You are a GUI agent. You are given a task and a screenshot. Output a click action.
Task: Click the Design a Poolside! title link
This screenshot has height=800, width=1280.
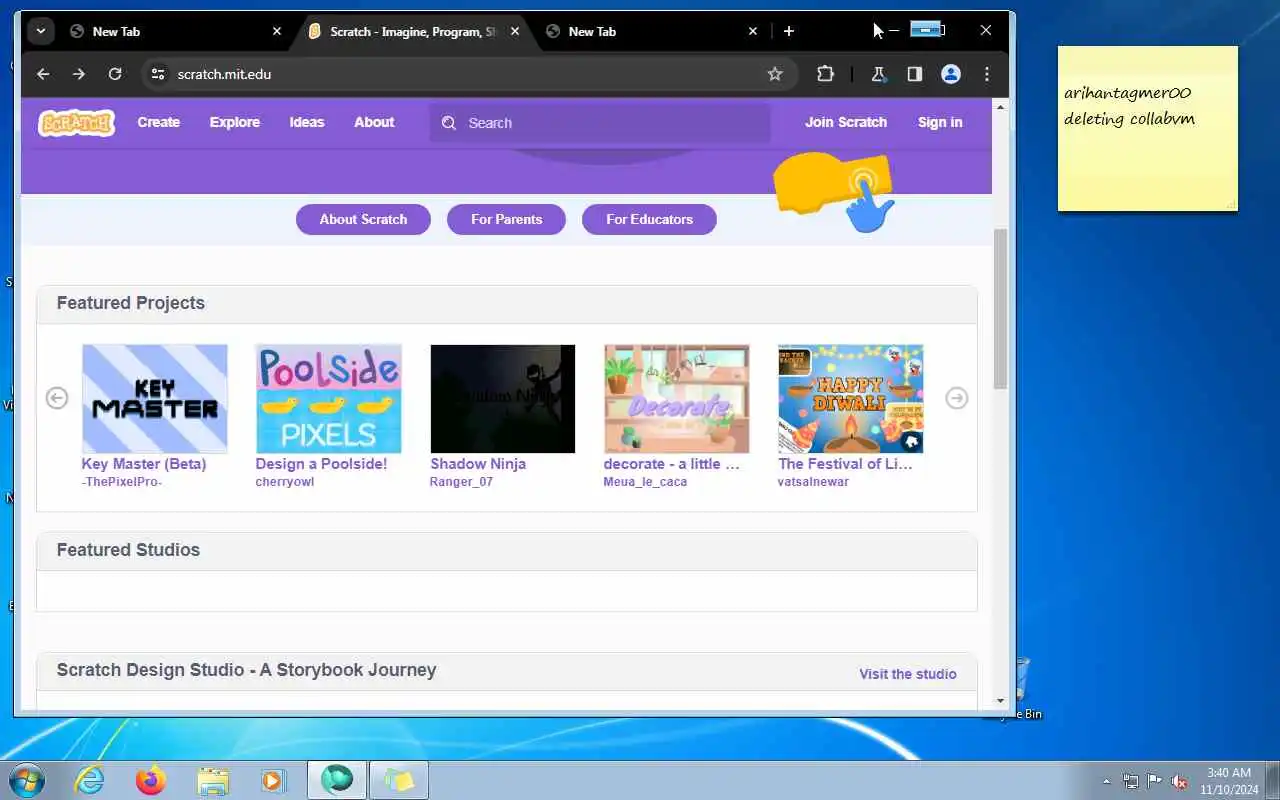coord(321,464)
